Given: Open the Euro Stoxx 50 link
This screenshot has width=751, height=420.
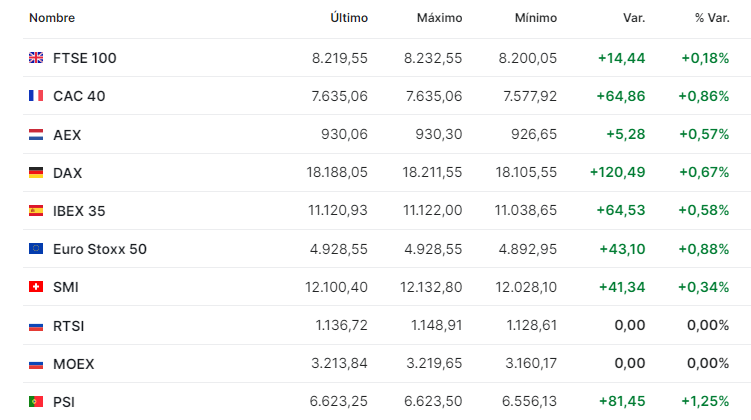Looking at the screenshot, I should [100, 249].
